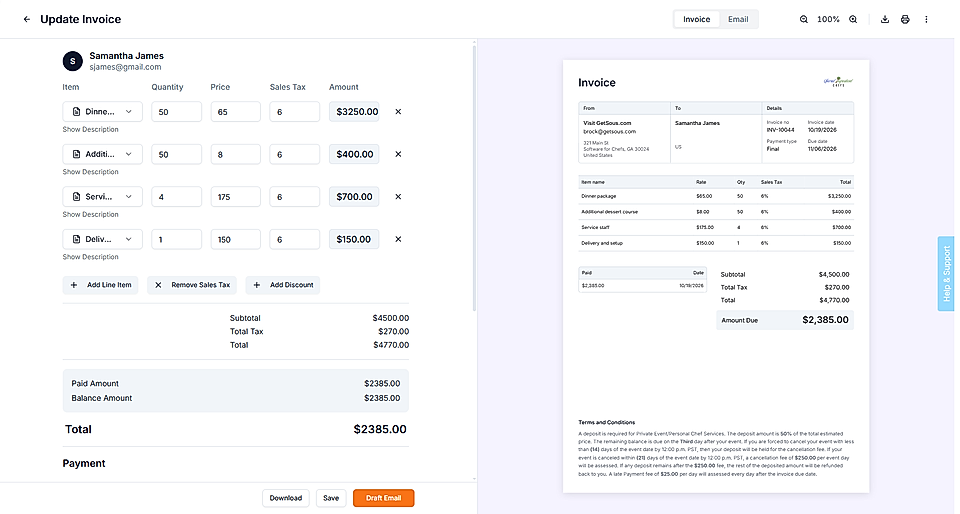
Task: Edit the Additional dessert price field of 8
Action: (x=236, y=154)
